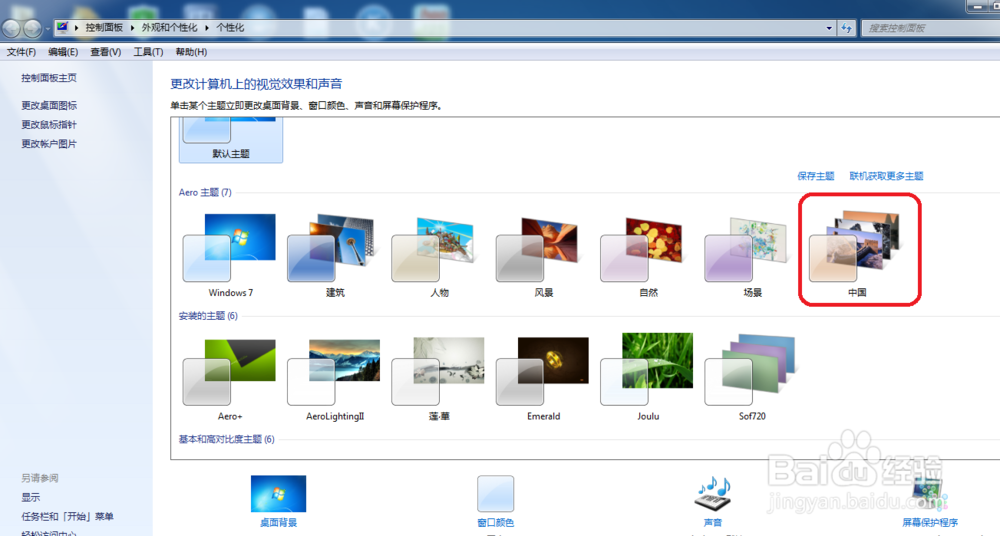Open 任务栏和「开始」菜单 link
The width and height of the screenshot is (1000, 536).
pos(68,516)
